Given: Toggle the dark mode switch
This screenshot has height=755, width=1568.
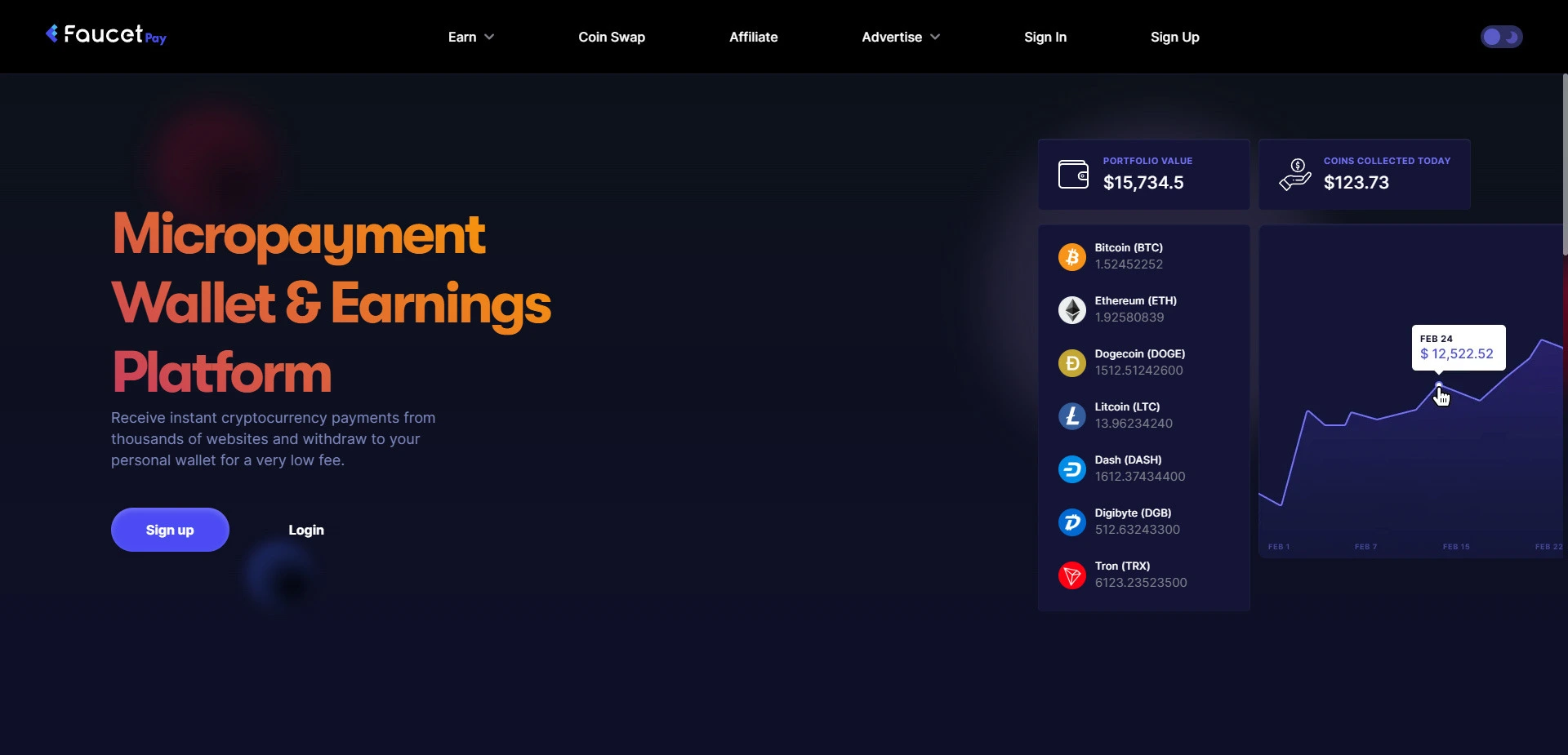Looking at the screenshot, I should click(1502, 37).
